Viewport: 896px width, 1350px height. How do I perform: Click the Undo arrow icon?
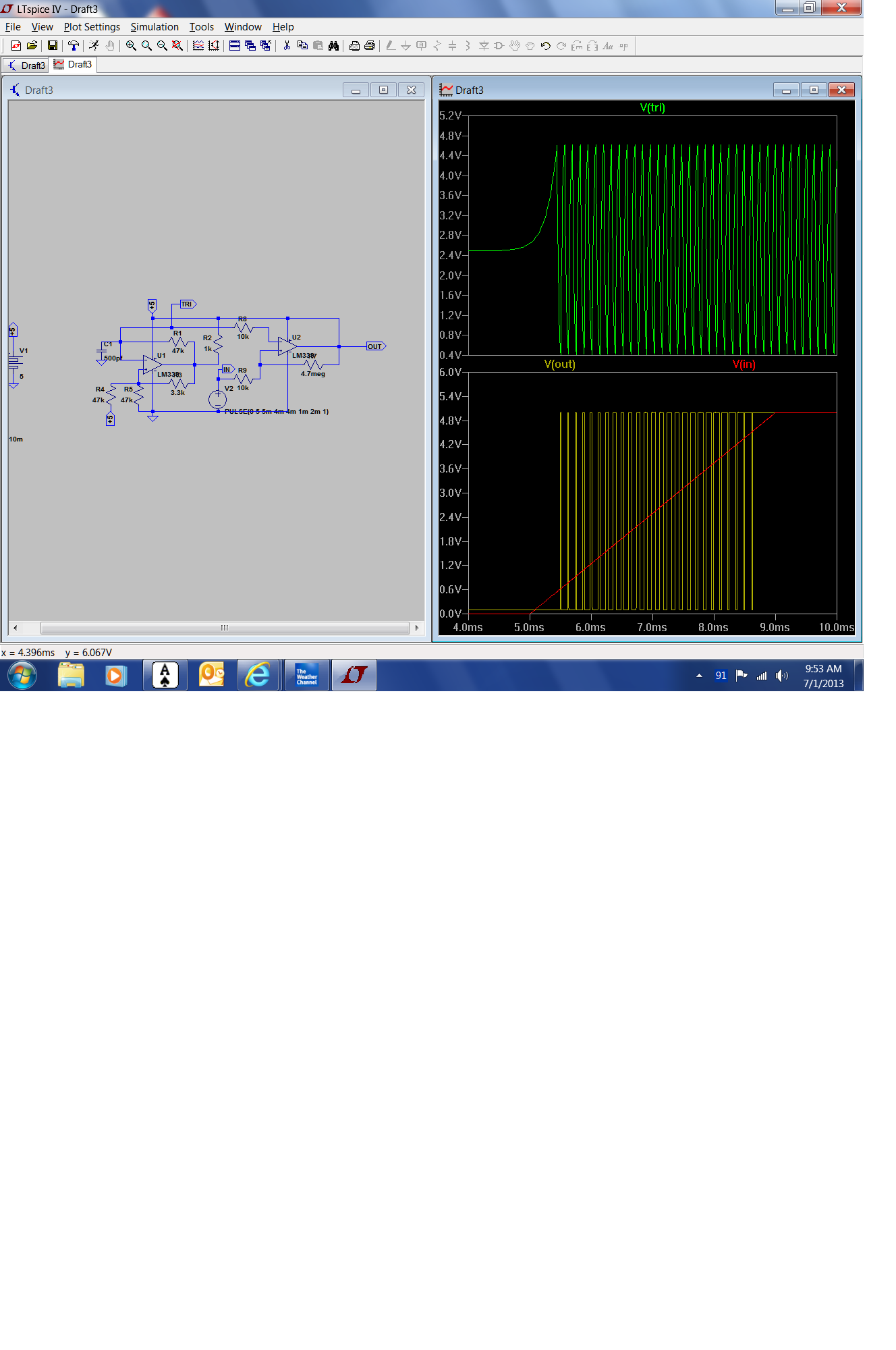[x=546, y=46]
